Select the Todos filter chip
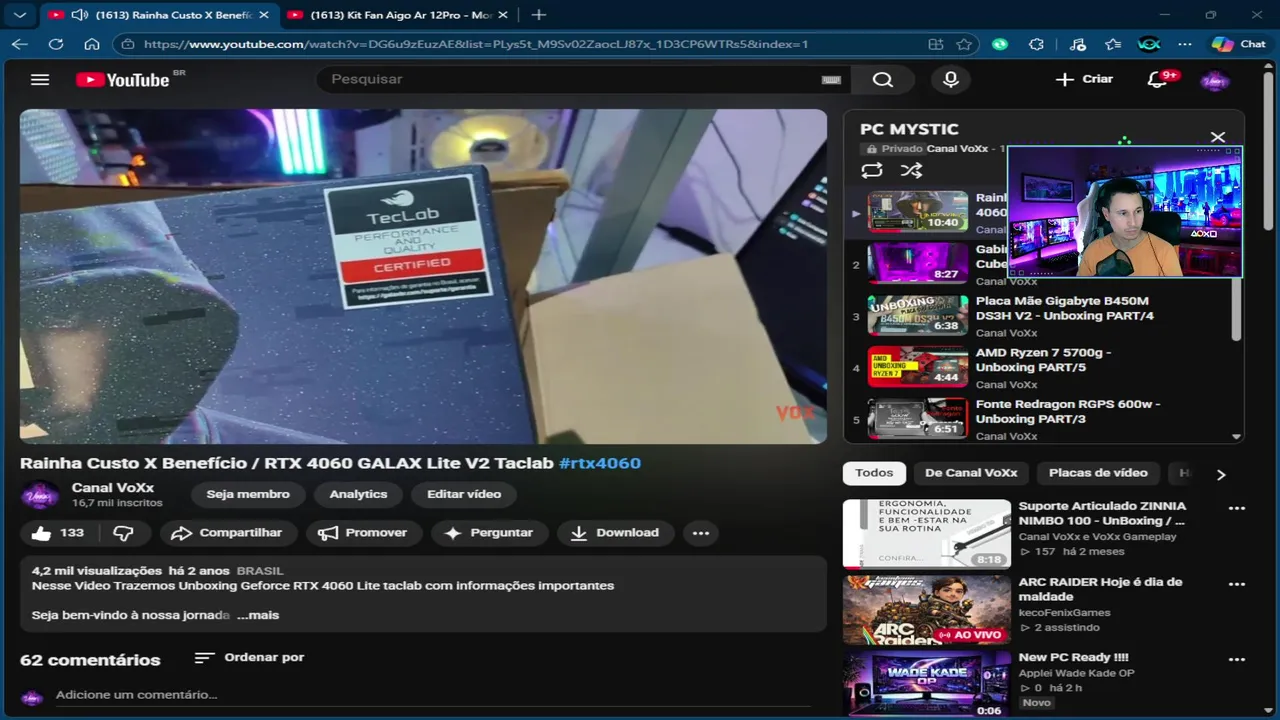 pyautogui.click(x=874, y=473)
